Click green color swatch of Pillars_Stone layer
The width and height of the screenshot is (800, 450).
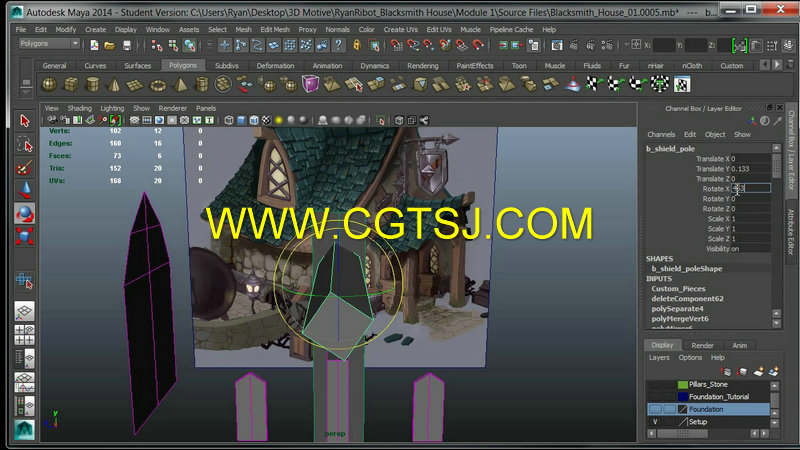coord(683,384)
